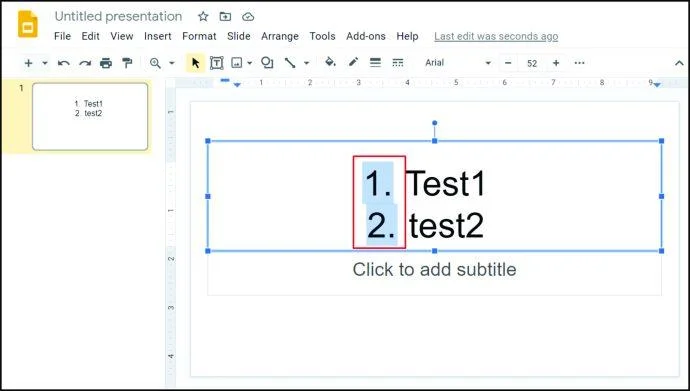Select the Text box tool

(x=216, y=63)
